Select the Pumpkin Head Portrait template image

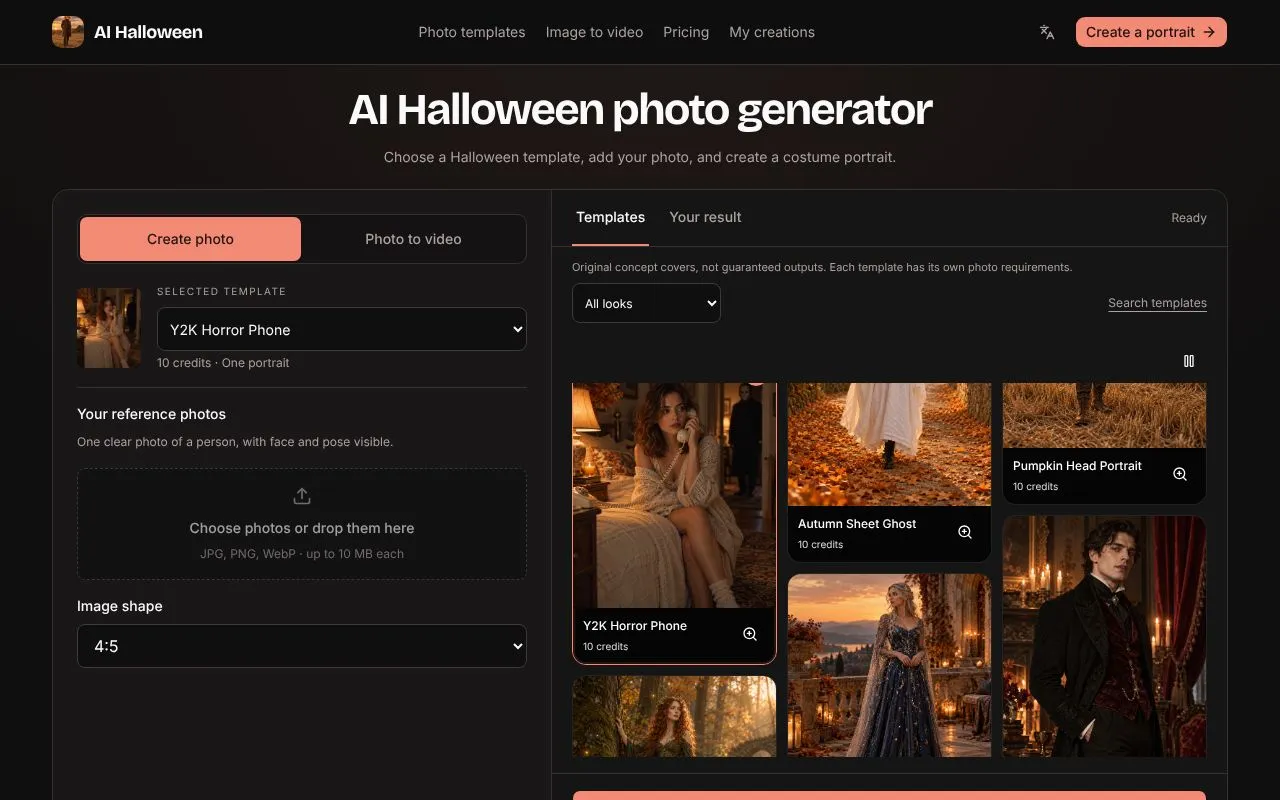tap(1104, 415)
